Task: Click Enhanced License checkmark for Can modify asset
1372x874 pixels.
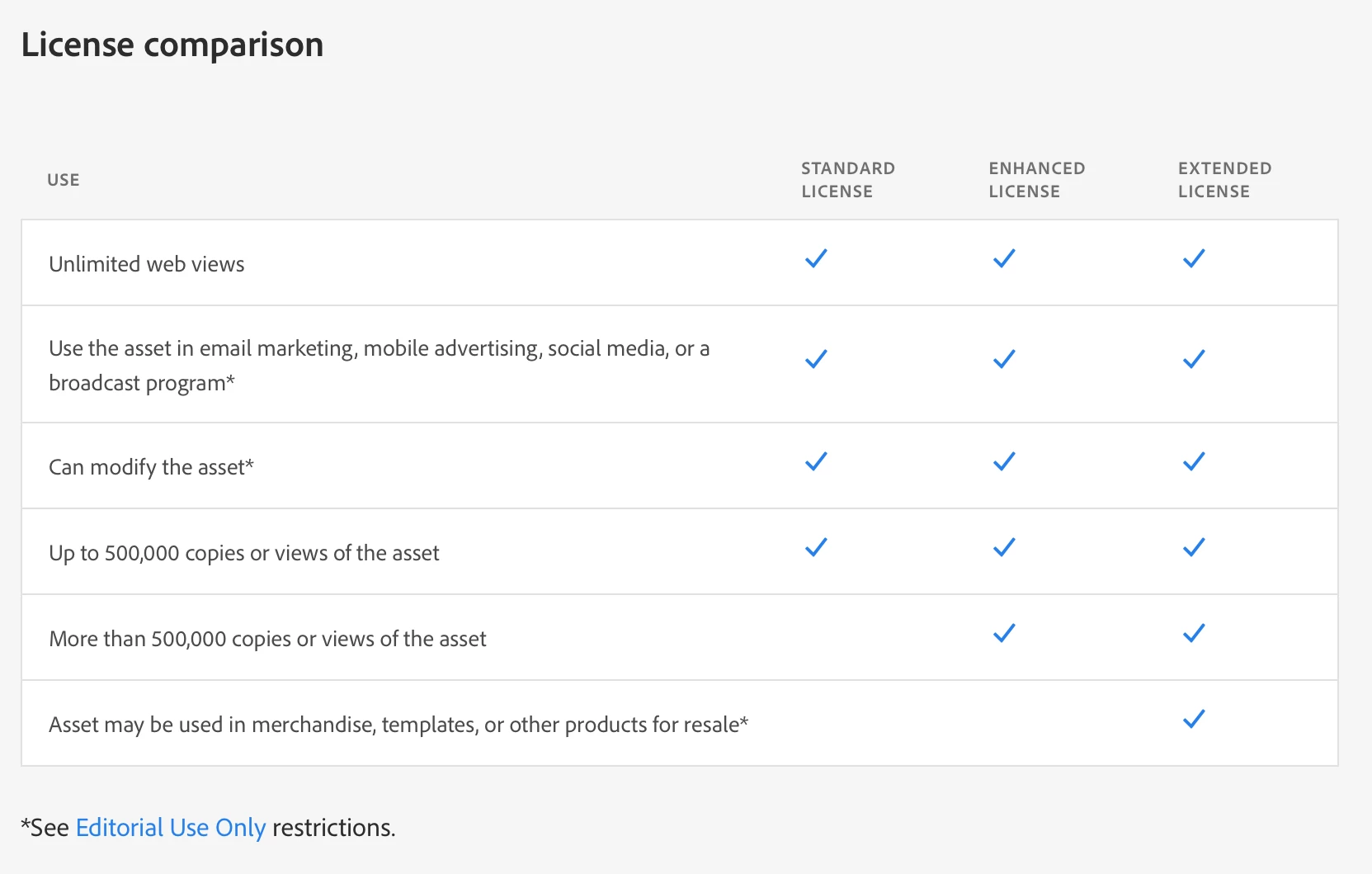Action: point(1004,462)
